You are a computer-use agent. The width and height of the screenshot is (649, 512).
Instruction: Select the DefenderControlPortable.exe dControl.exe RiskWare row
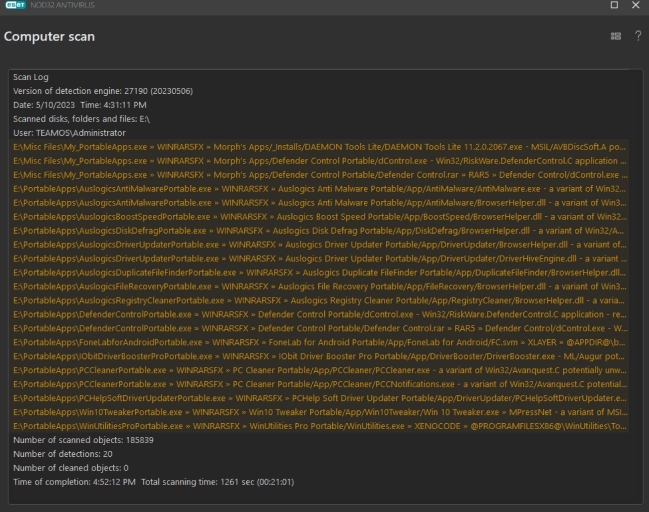[320, 314]
